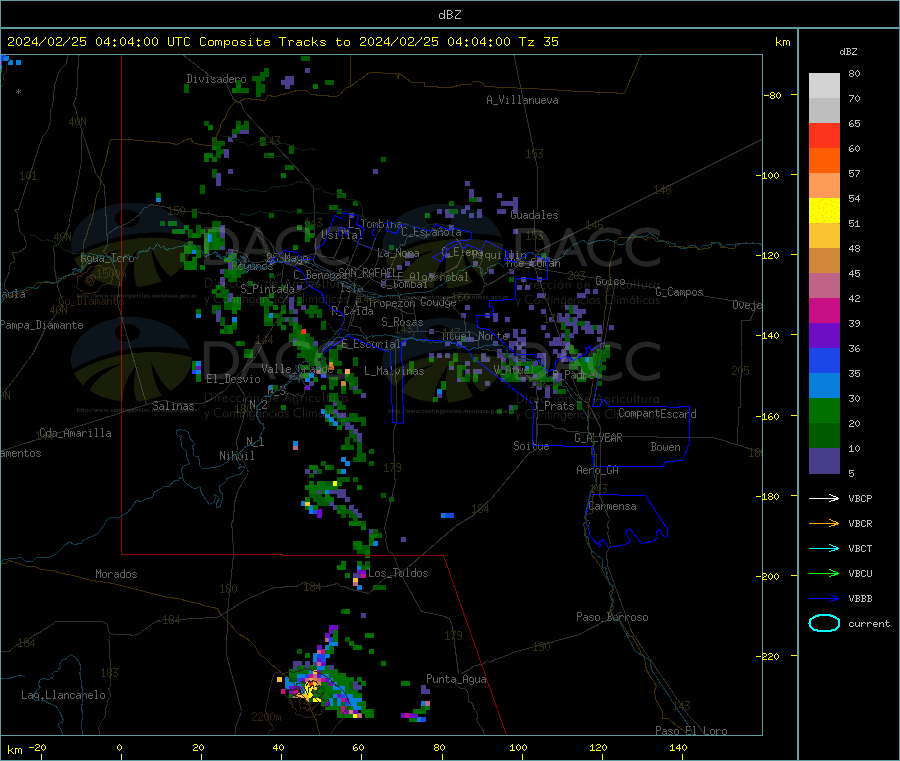Image resolution: width=900 pixels, height=761 pixels.
Task: Click the S_Pintada place label
Action: point(267,289)
